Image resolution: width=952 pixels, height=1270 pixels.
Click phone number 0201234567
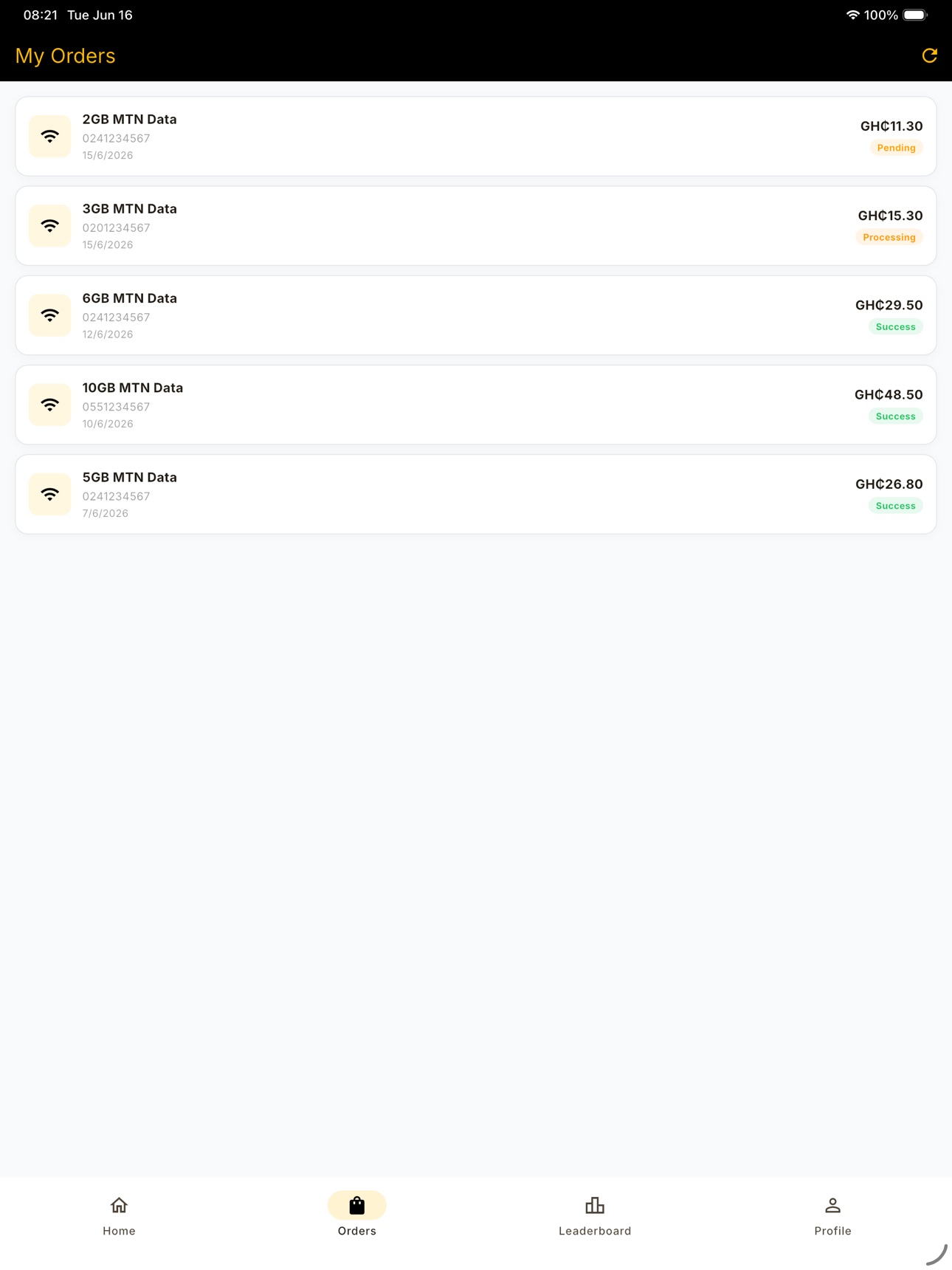(116, 227)
